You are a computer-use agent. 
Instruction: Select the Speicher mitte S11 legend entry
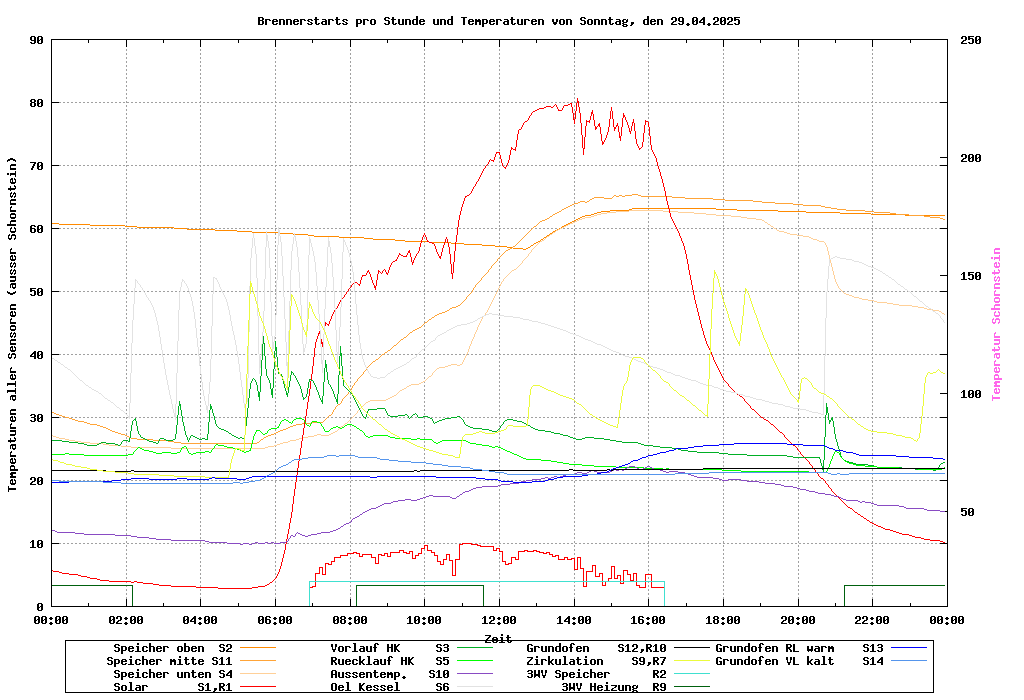click(x=169, y=661)
